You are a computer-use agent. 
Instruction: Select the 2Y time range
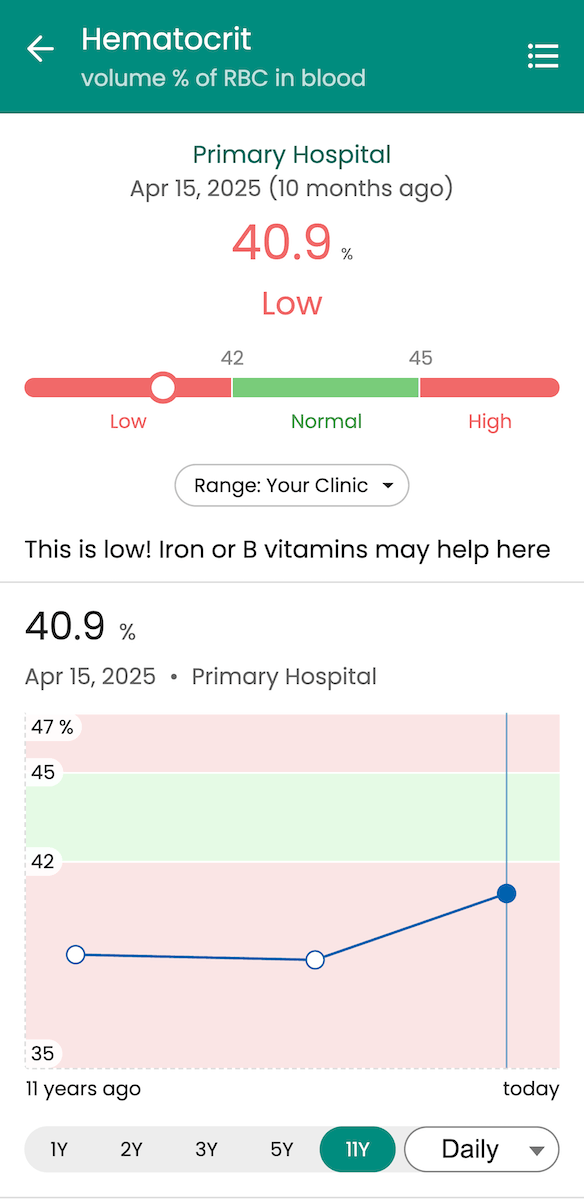131,1149
